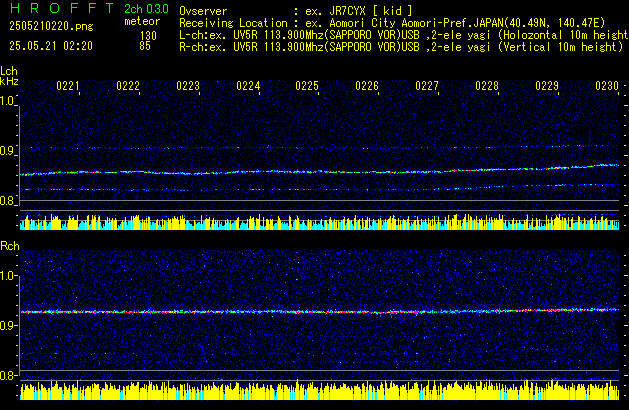Click the 0230 time marker
The height and width of the screenshot is (410, 629).
click(607, 86)
